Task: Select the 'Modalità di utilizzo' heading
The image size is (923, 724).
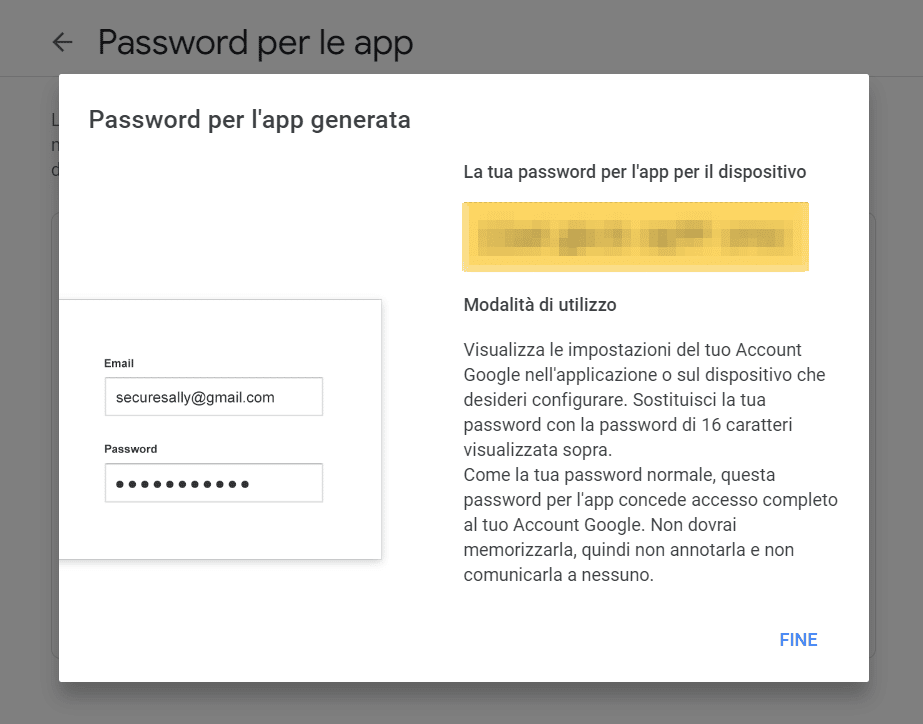Action: pos(540,305)
